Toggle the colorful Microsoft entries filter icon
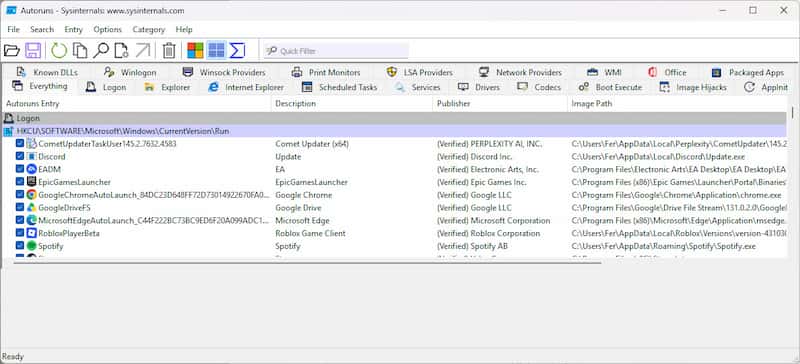Screen dimensions: 800x364 point(195,51)
